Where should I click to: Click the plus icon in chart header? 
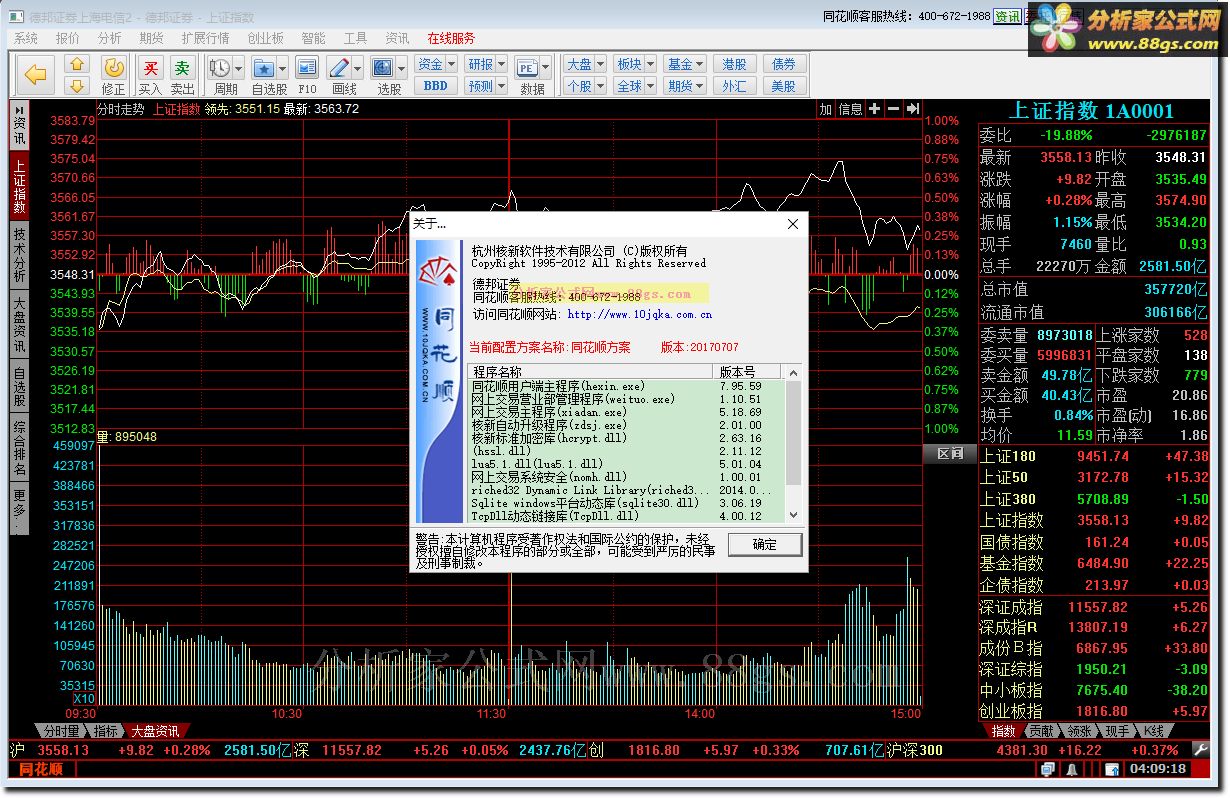tap(875, 109)
